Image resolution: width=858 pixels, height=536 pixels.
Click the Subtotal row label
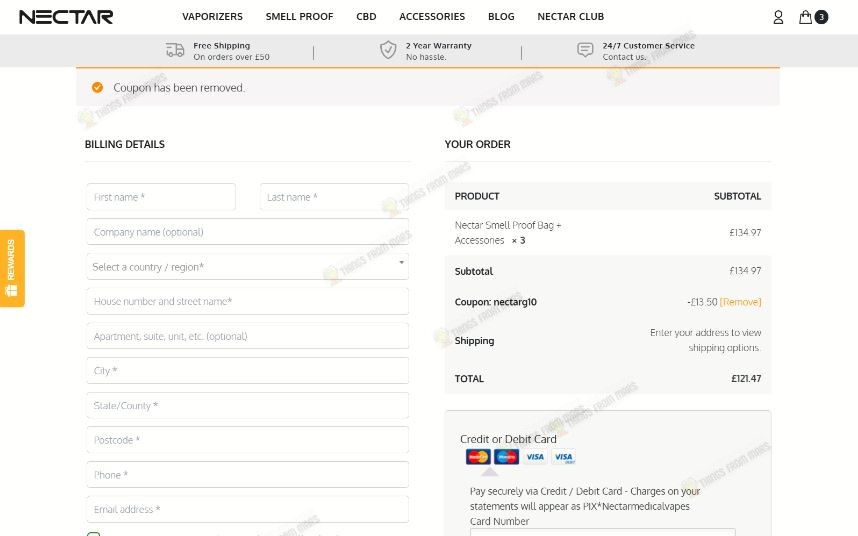pyautogui.click(x=474, y=271)
